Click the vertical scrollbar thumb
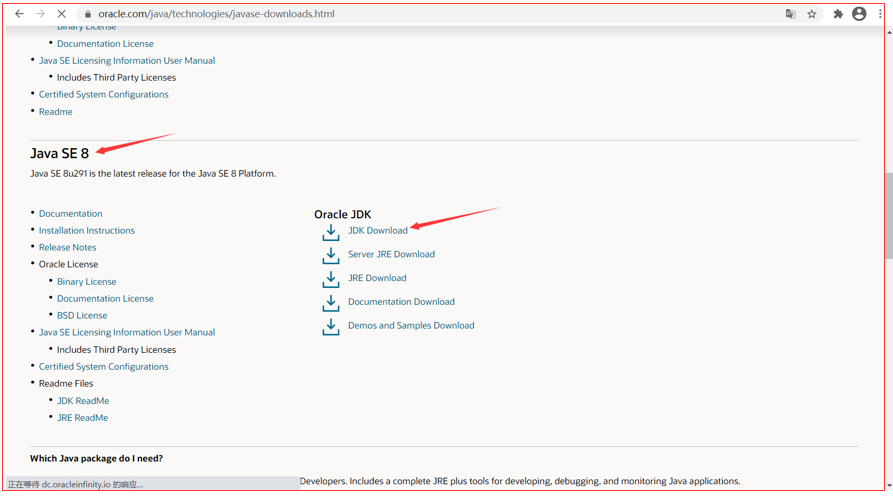The width and height of the screenshot is (893, 496). 888,216
